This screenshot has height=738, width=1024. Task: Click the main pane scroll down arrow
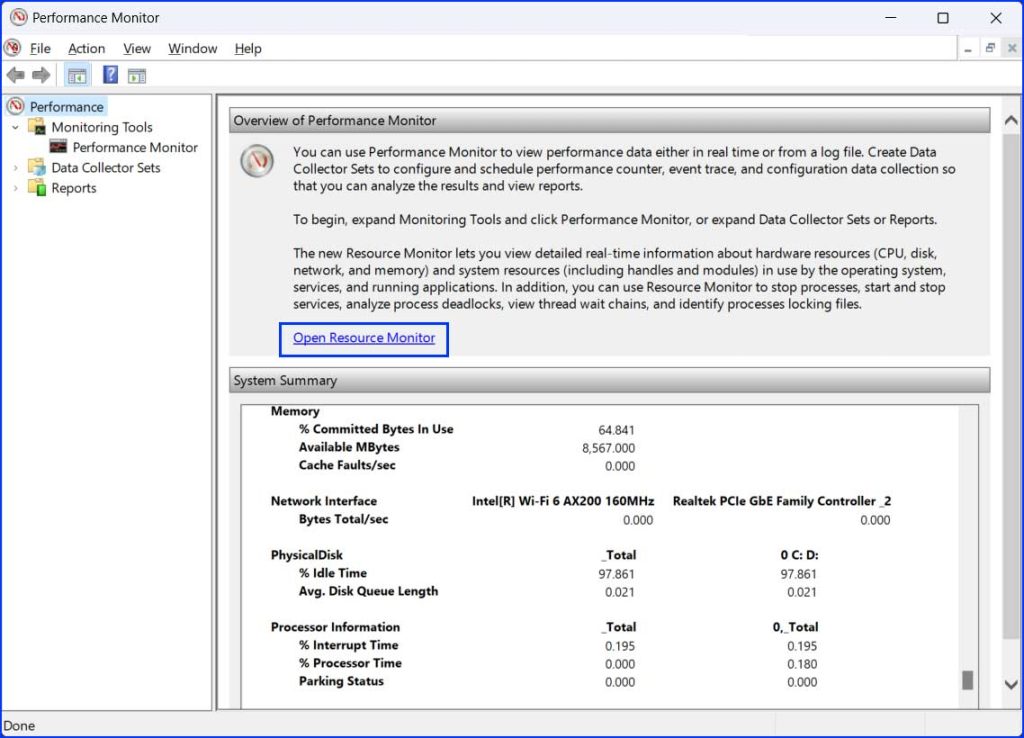[x=1011, y=684]
